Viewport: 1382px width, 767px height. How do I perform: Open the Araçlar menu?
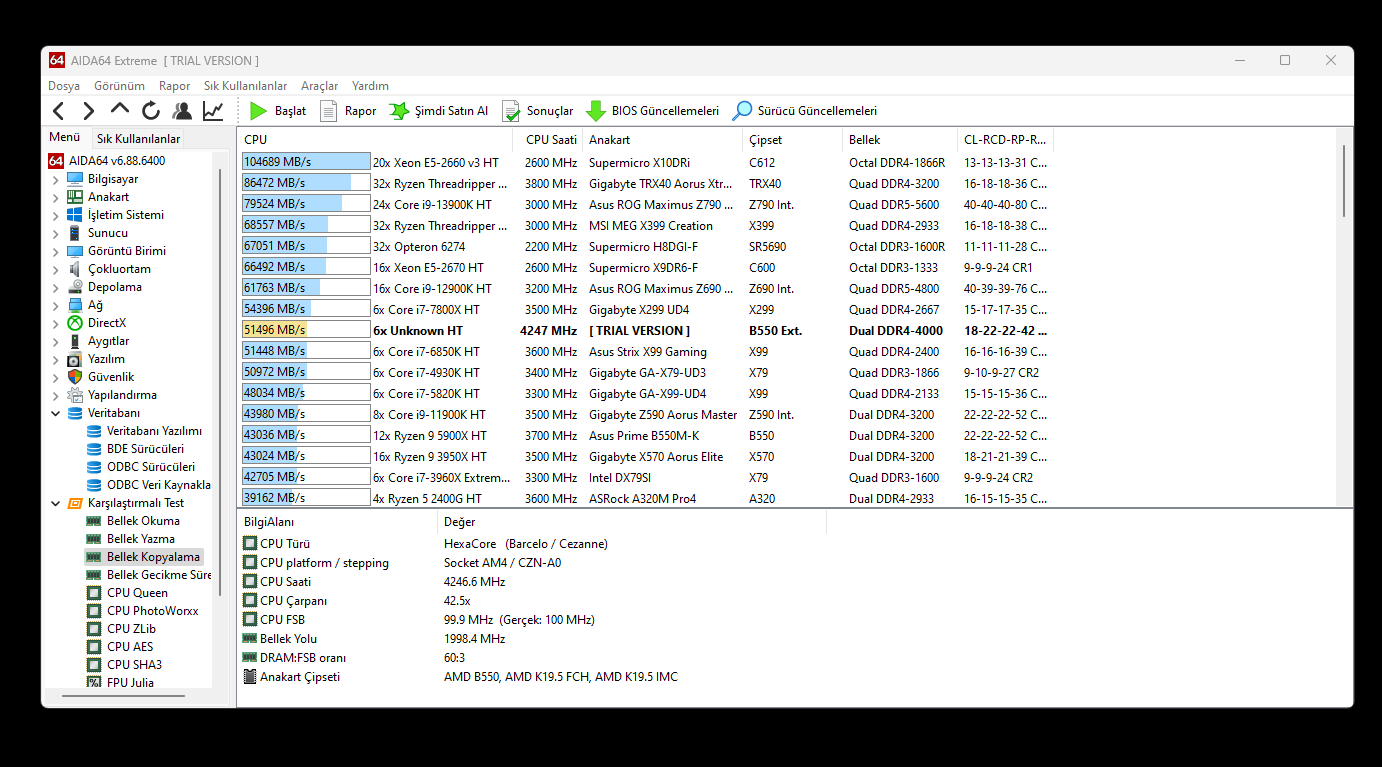tap(320, 86)
